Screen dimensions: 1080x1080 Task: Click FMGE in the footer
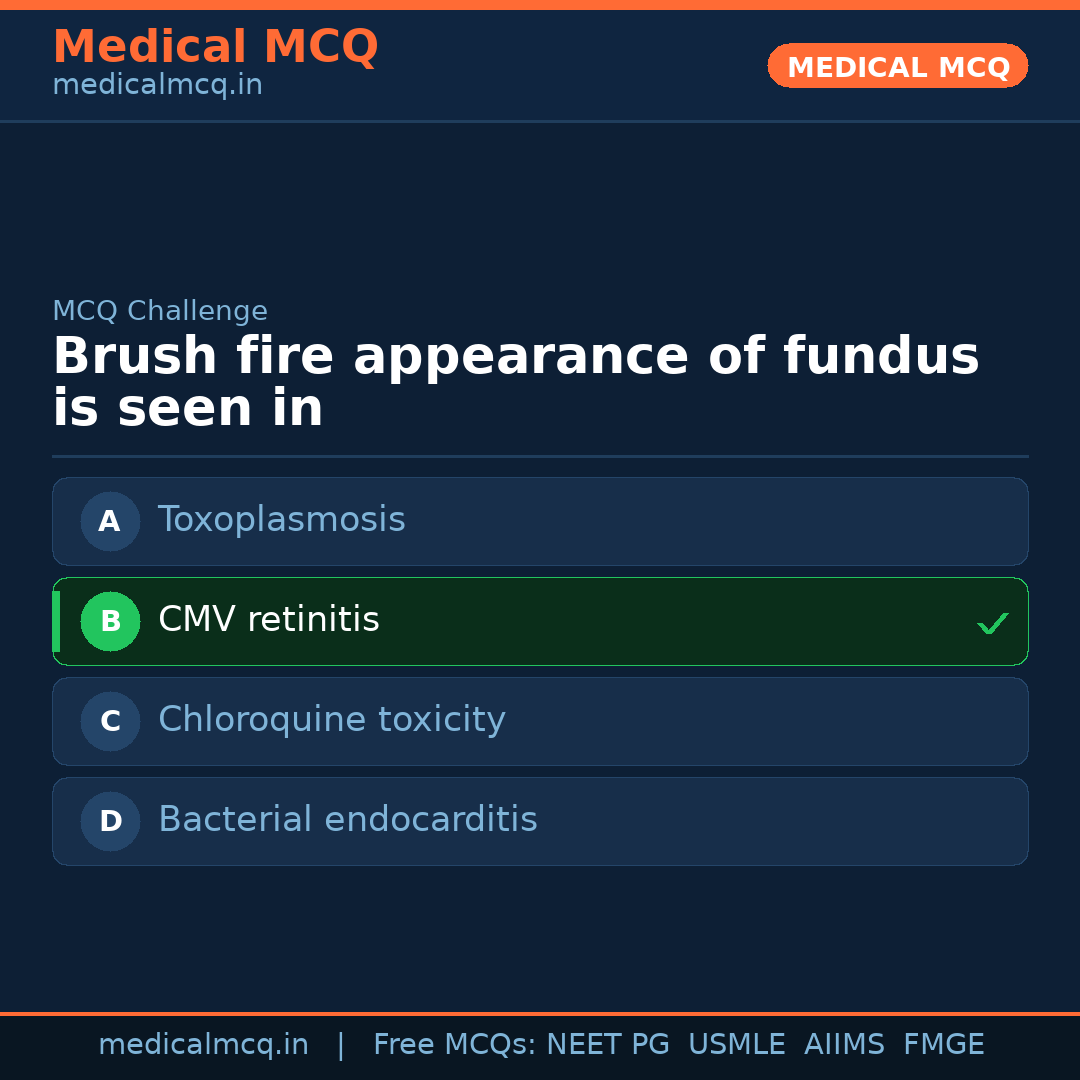pos(943,1045)
